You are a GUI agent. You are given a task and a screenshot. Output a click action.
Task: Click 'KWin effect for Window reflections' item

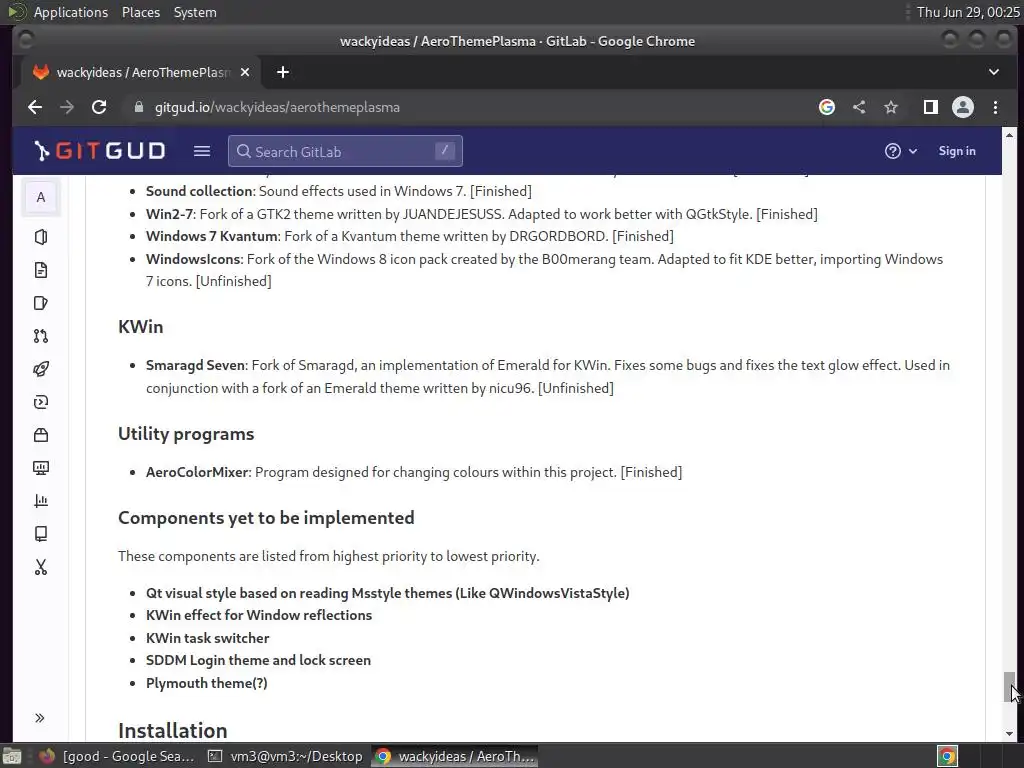coord(259,615)
